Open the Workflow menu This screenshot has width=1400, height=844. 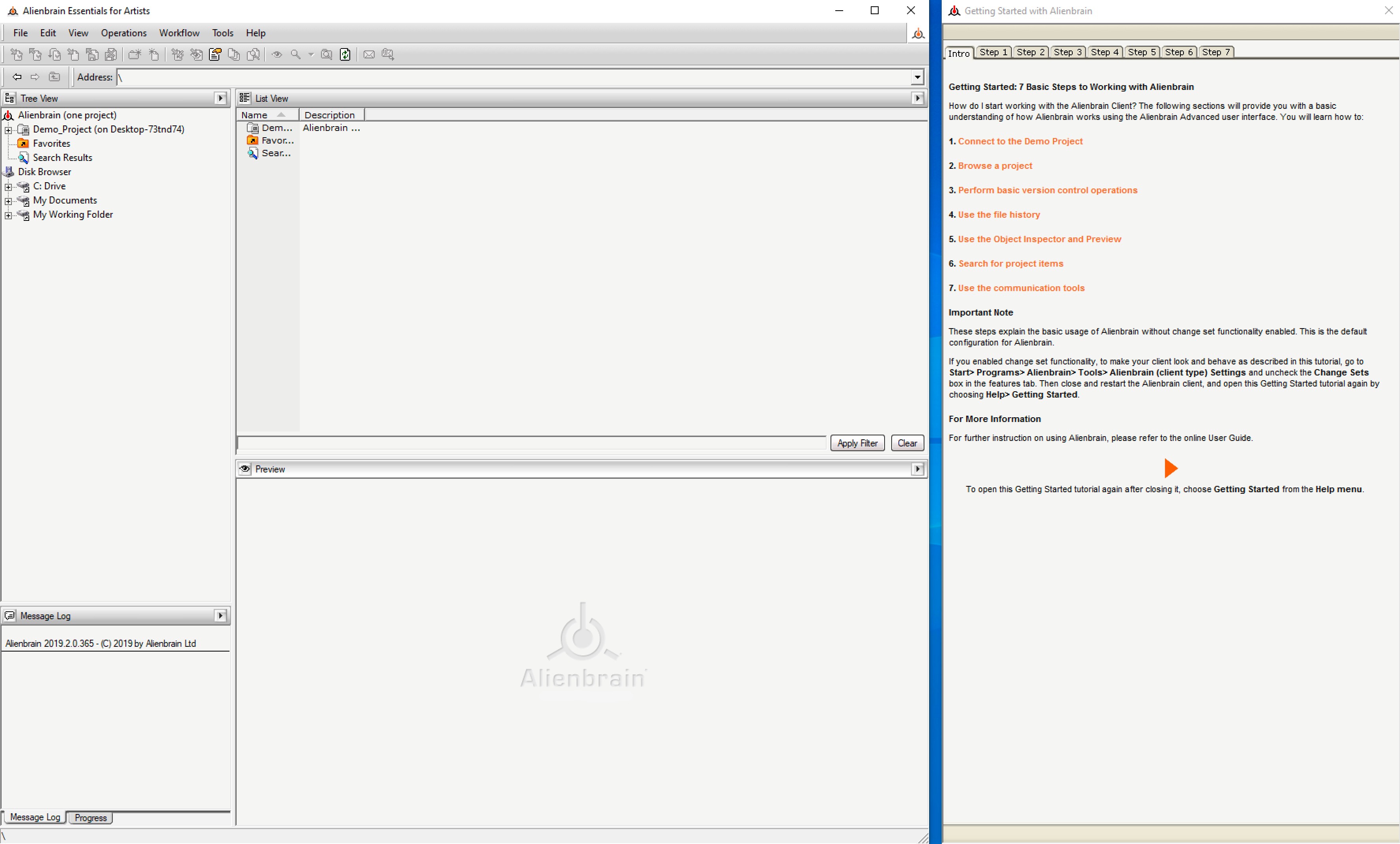pyautogui.click(x=179, y=33)
